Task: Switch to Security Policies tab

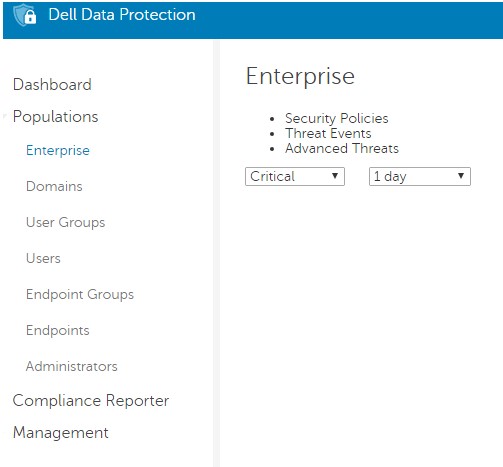Action: (337, 118)
